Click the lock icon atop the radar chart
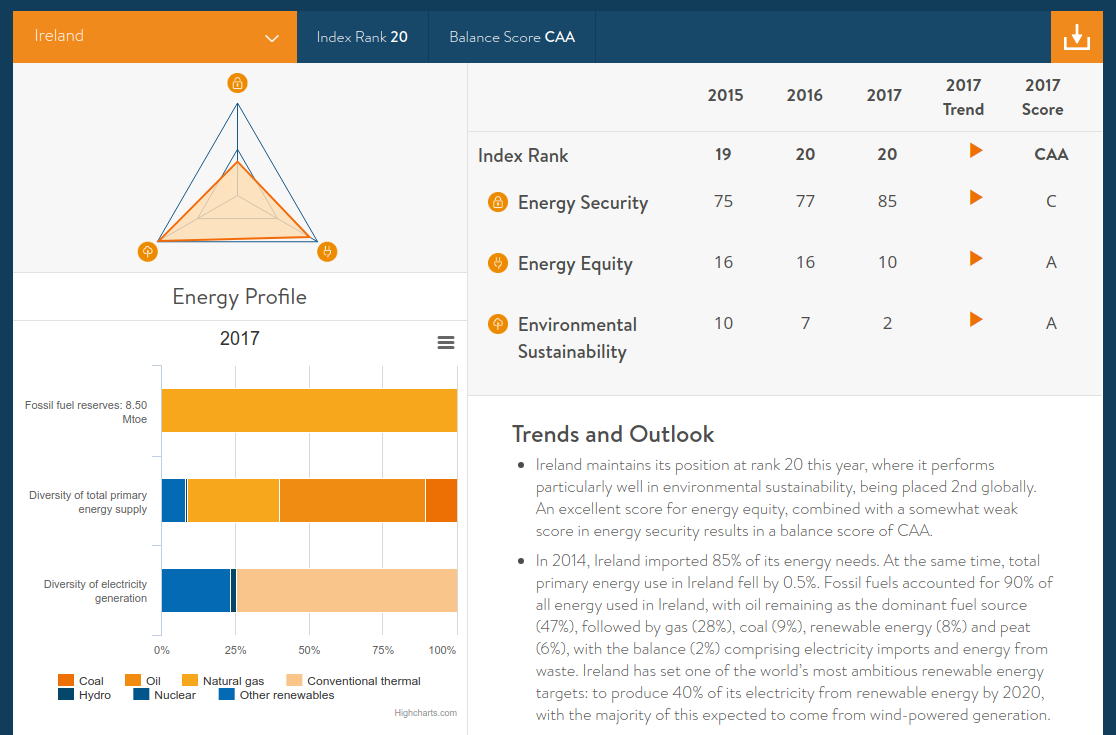Viewport: 1116px width, 735px height. tap(237, 83)
